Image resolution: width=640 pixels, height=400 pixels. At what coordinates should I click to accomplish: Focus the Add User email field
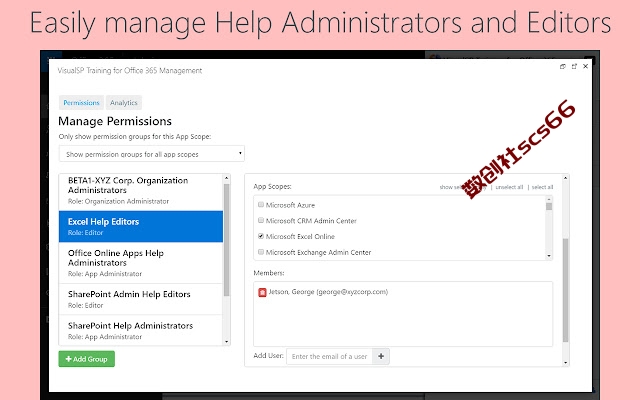[329, 356]
